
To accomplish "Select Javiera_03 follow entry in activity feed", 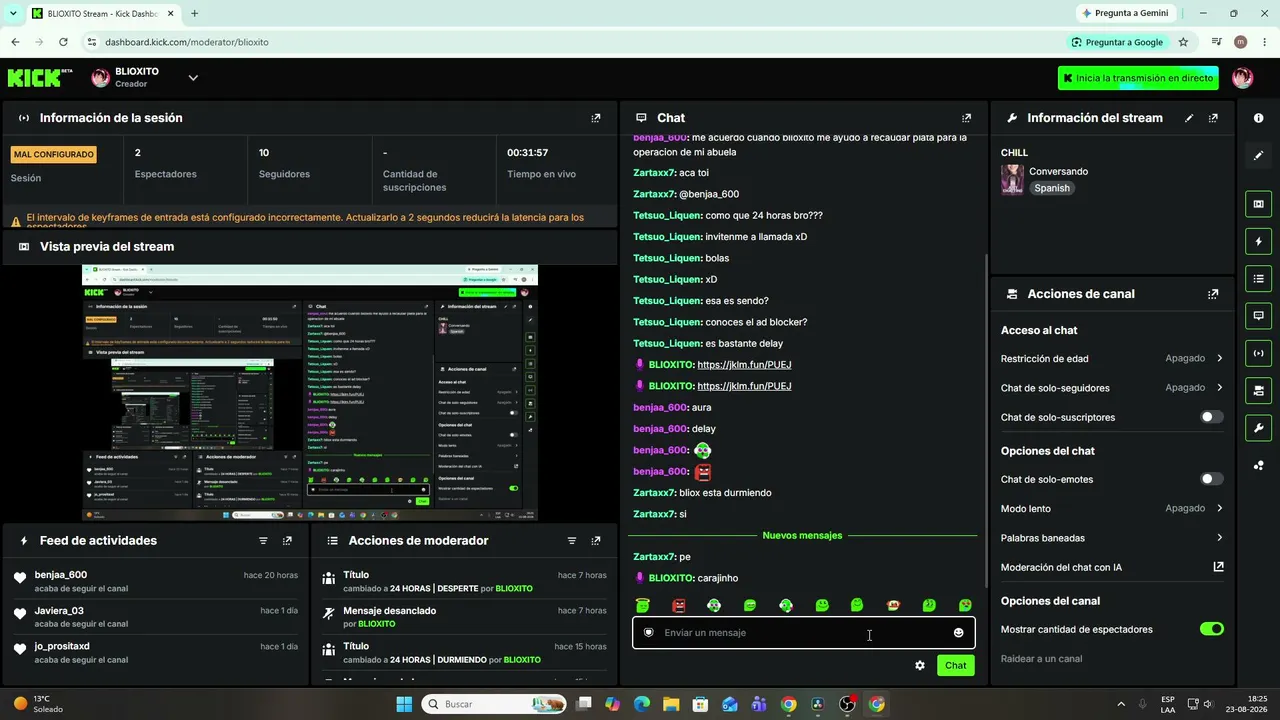I will [x=156, y=617].
